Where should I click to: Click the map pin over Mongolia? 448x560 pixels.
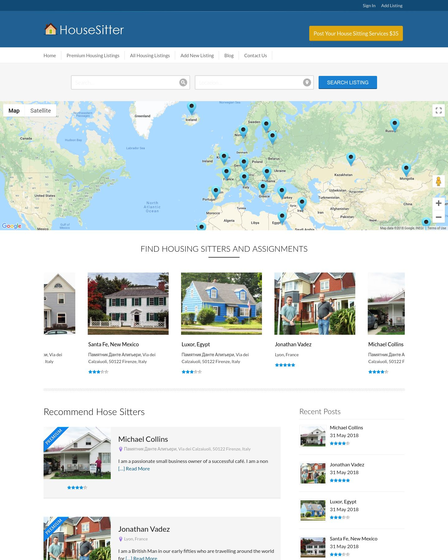click(406, 170)
